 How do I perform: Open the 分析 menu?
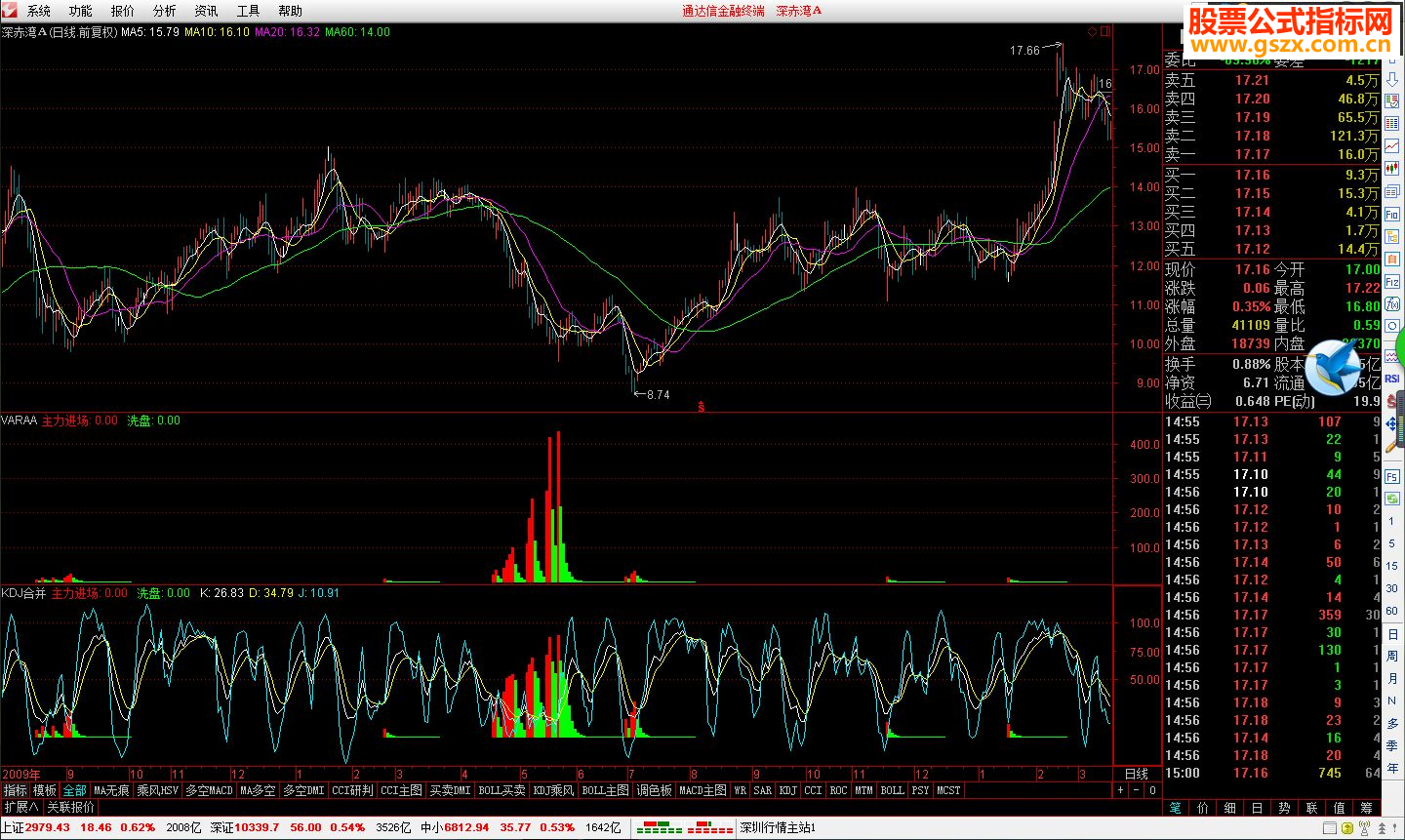coord(165,11)
